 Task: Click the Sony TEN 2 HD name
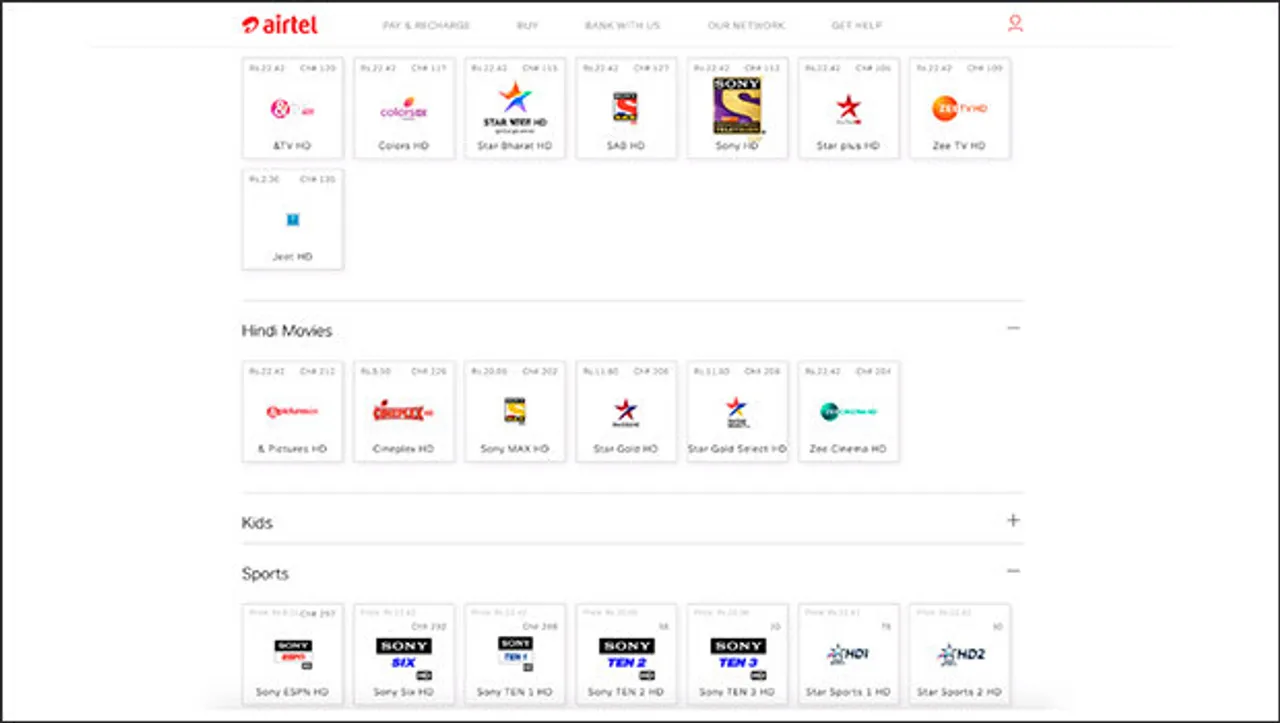(627, 692)
